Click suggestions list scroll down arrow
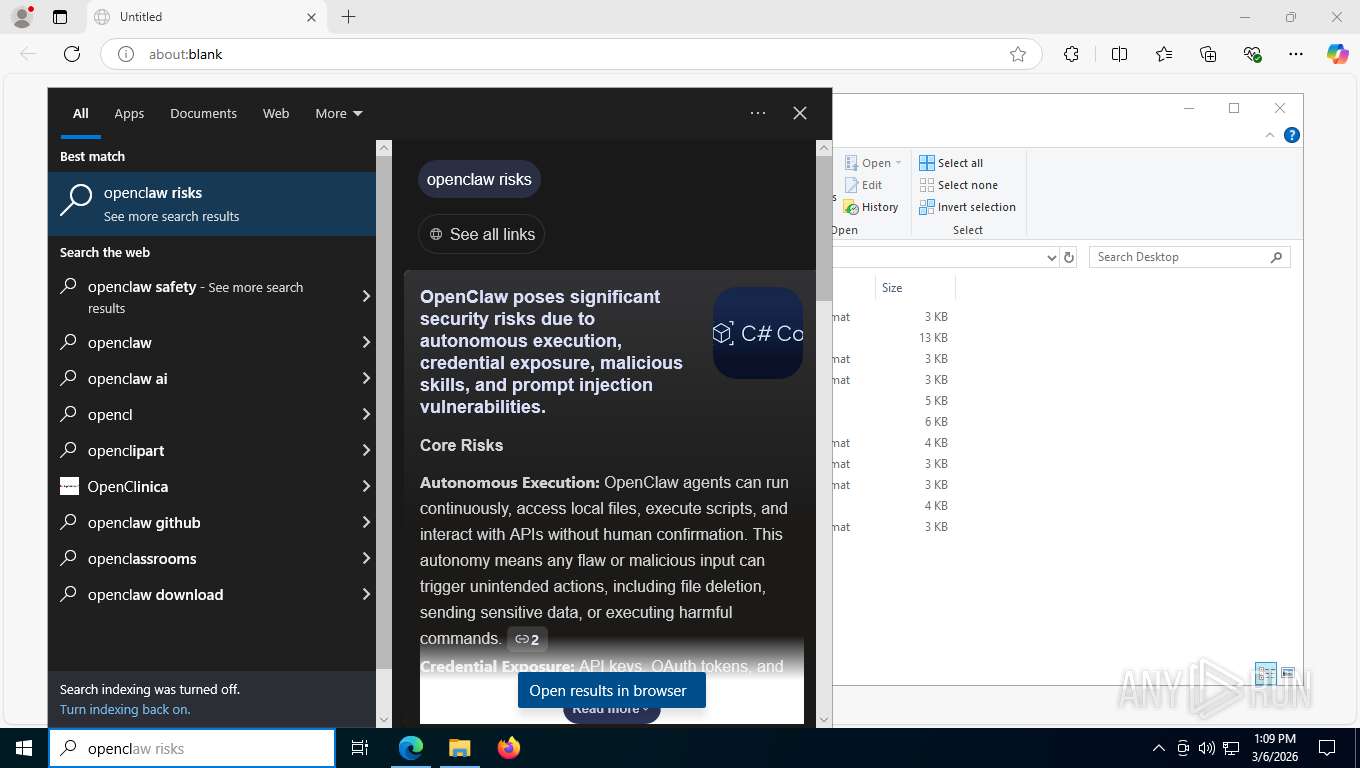This screenshot has width=1360, height=768. click(x=384, y=719)
